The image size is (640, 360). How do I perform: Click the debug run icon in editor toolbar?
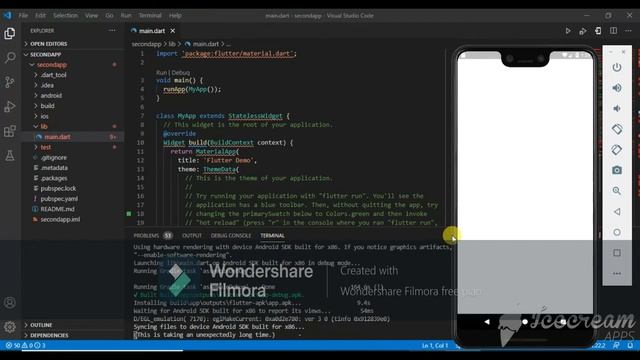pos(583,31)
